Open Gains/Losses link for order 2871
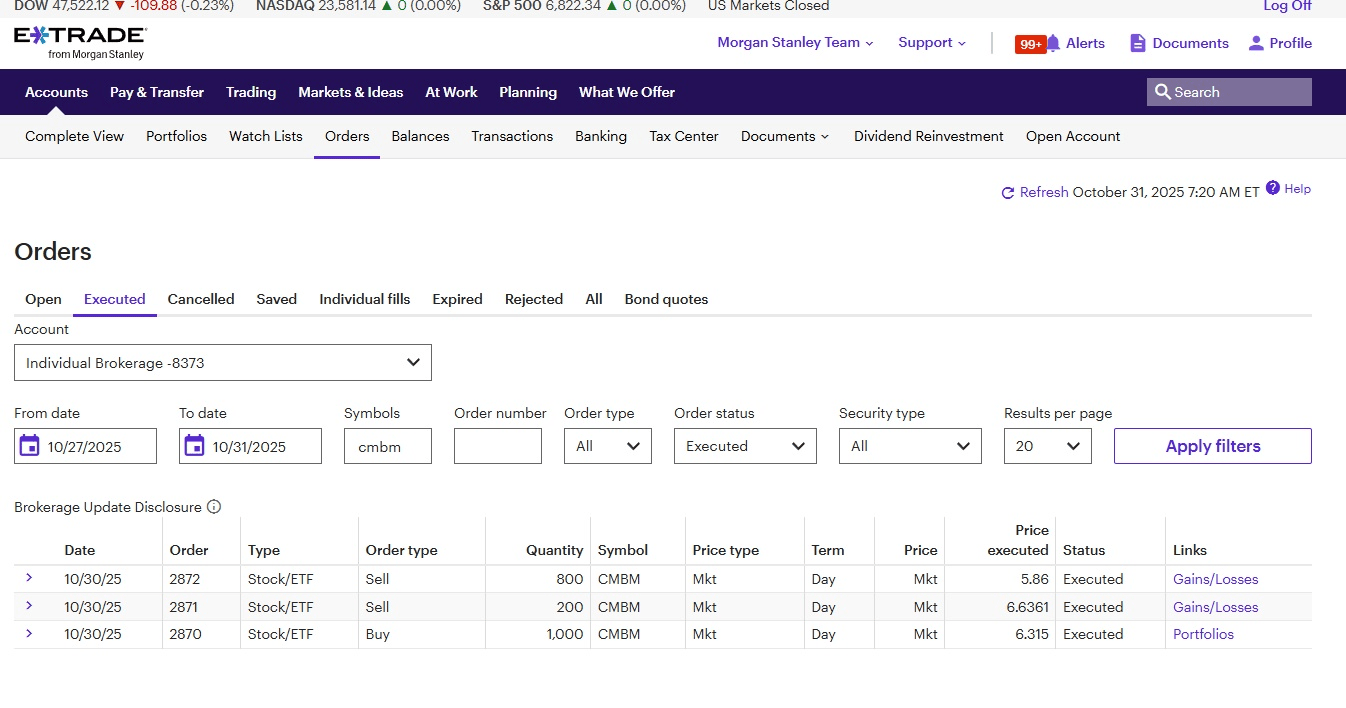Viewport: 1346px width, 708px height. [x=1215, y=607]
